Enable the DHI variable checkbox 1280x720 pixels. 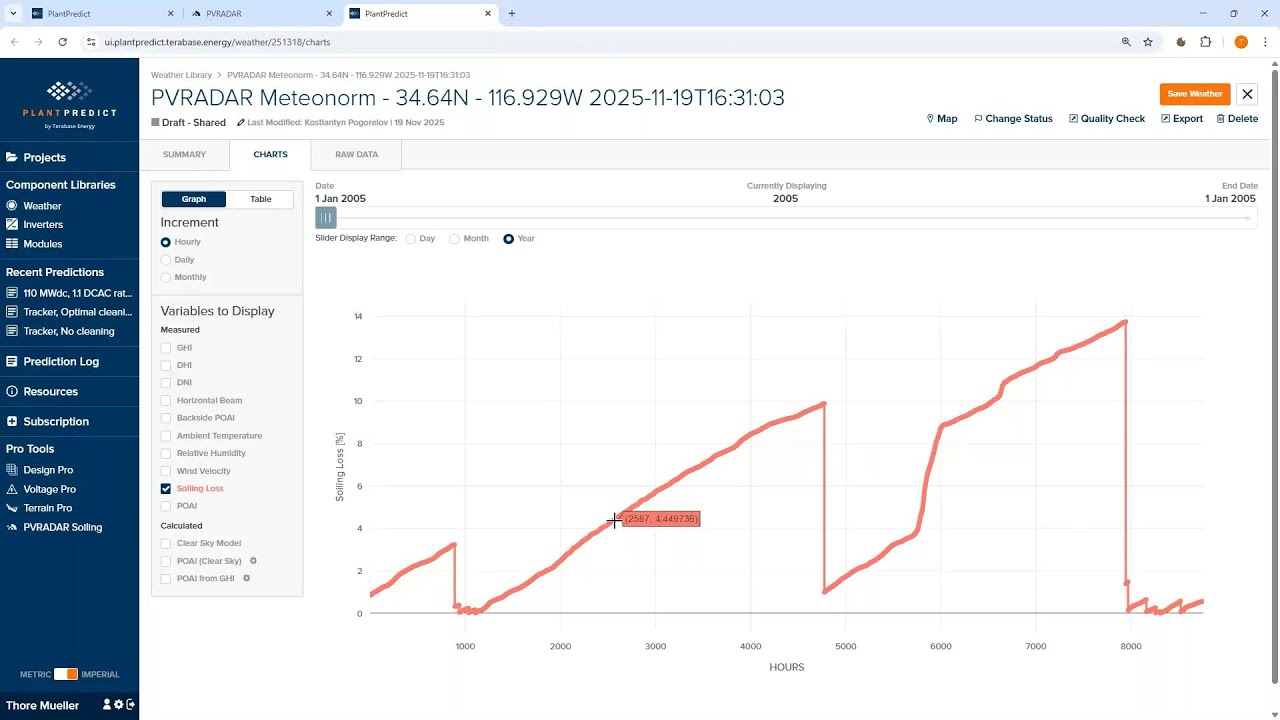166,365
